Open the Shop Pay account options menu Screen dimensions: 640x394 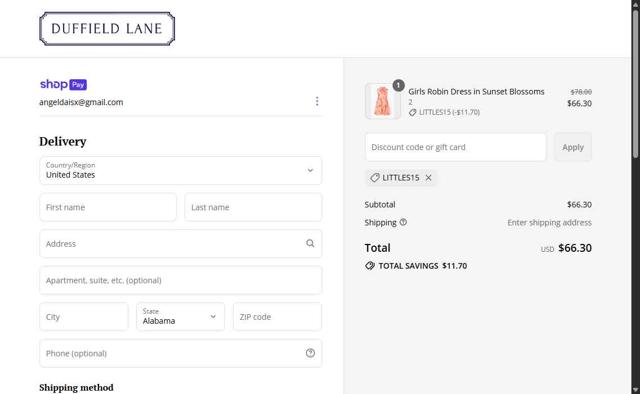click(317, 101)
